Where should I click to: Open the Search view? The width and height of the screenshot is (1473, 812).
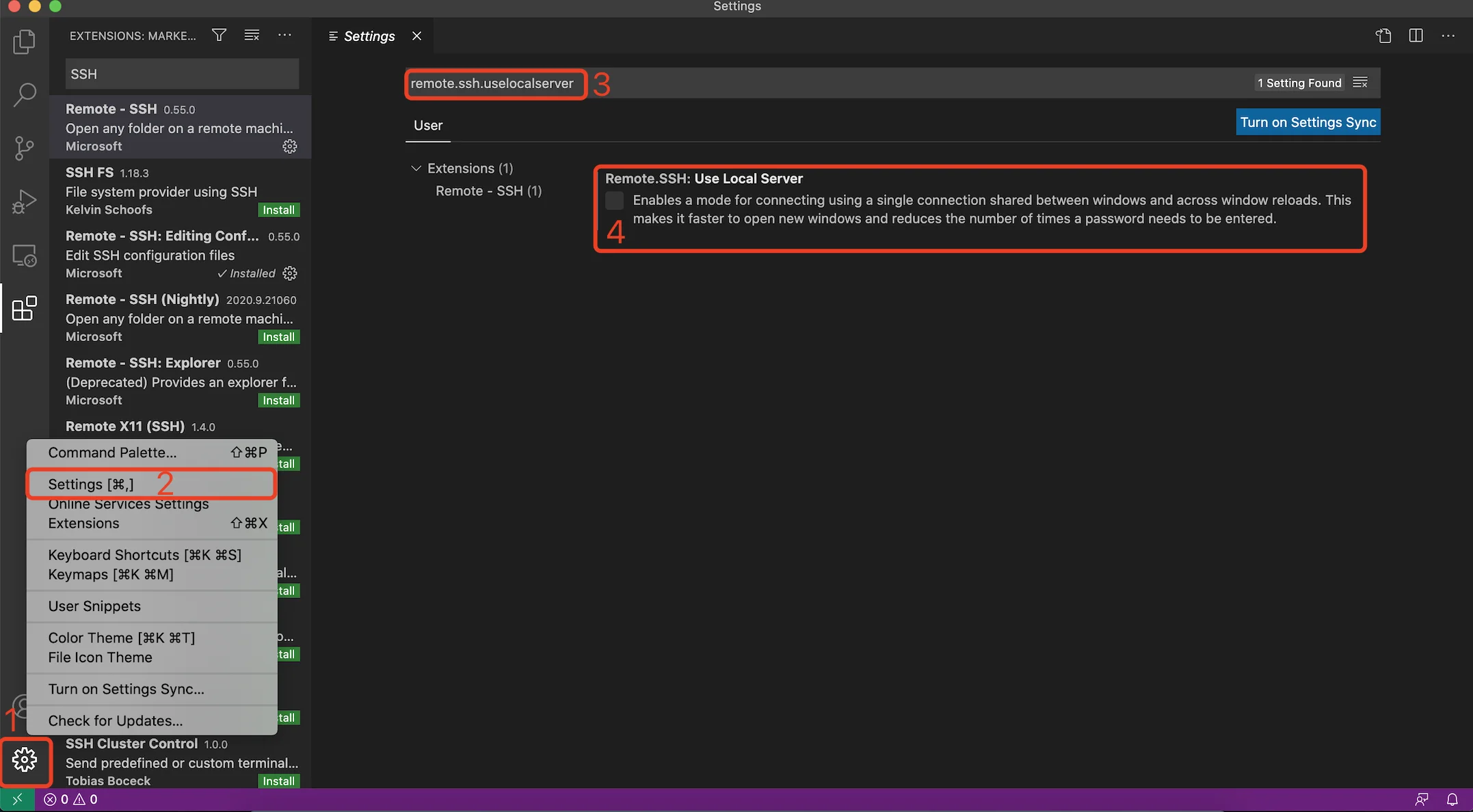[x=25, y=94]
